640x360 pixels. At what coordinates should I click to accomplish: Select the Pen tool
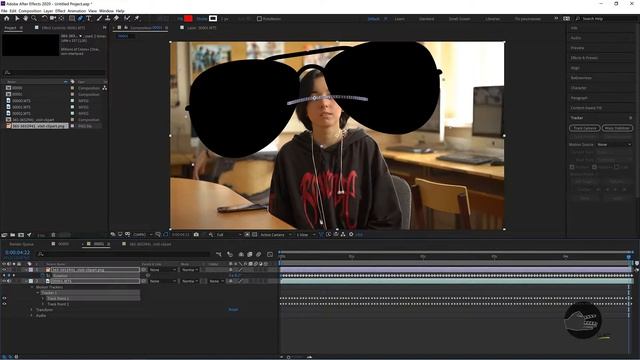[x=80, y=18]
